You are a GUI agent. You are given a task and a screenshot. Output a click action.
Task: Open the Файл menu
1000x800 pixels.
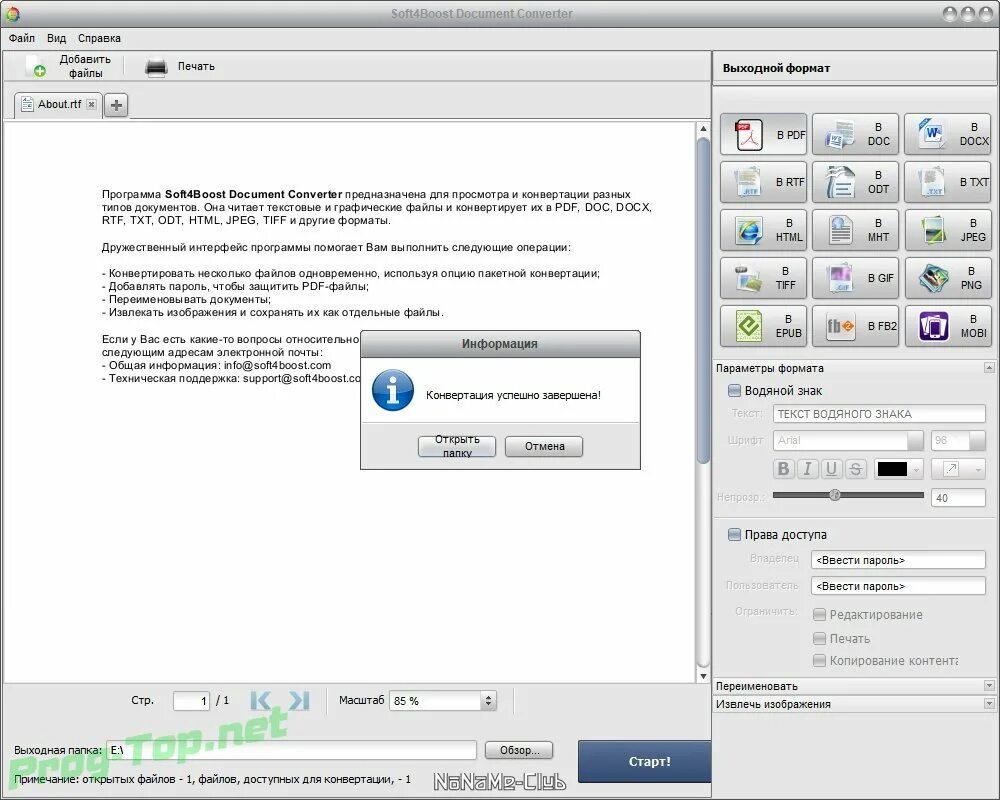pos(22,38)
